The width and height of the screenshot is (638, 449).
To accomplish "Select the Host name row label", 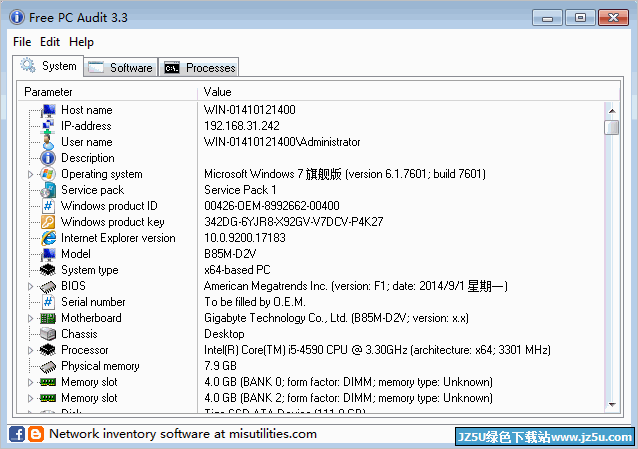I will click(x=86, y=110).
